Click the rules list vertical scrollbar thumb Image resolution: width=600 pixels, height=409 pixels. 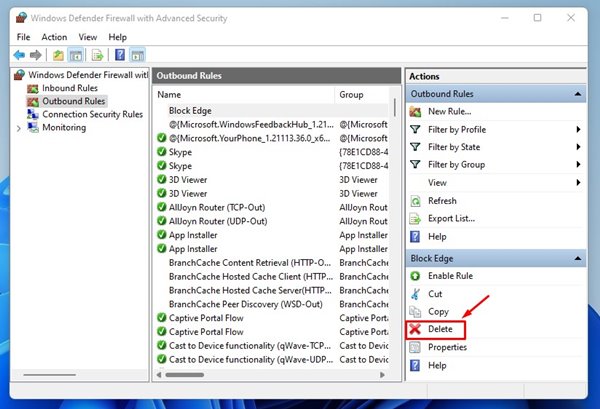[395, 107]
